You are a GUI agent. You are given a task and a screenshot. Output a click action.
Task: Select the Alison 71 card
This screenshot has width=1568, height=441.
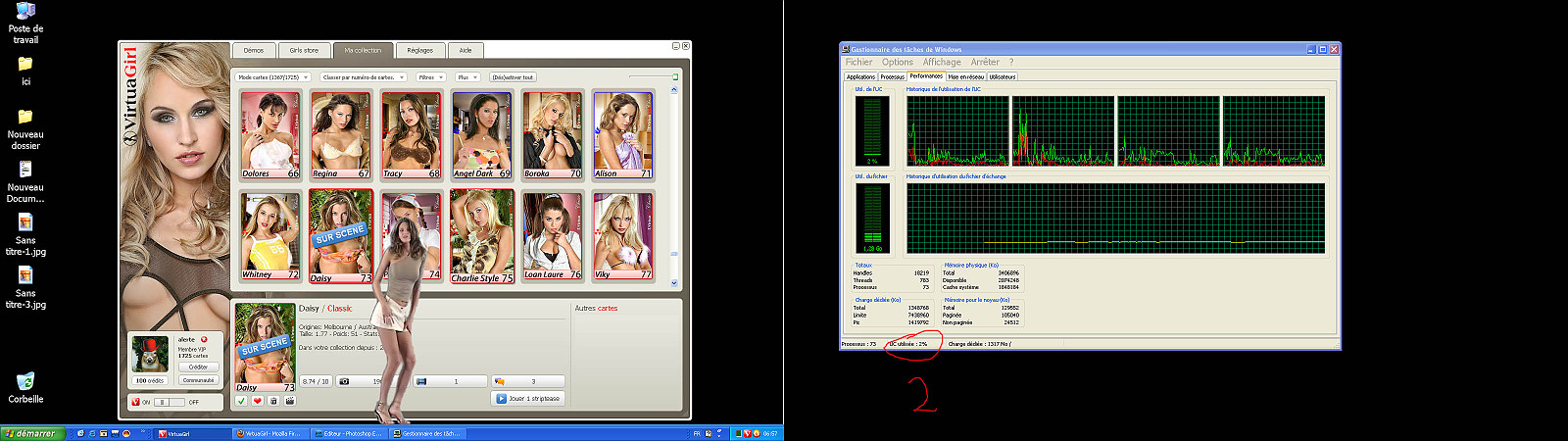click(x=622, y=135)
